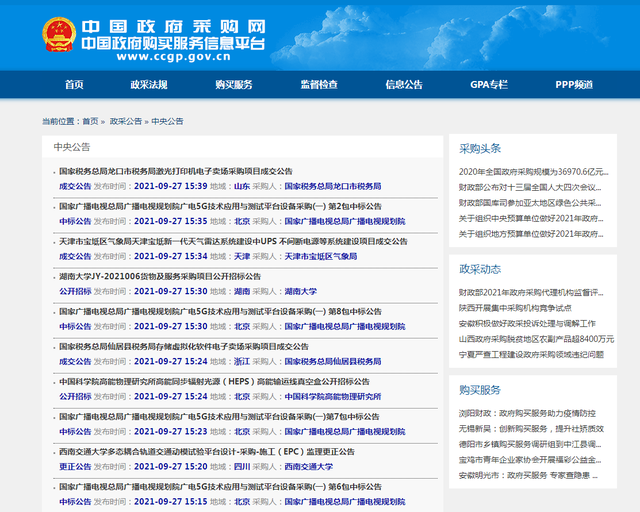The height and width of the screenshot is (512, 640).
Task: Open 仙居县税务局存储虚拟化软件 announcement
Action: [x=184, y=347]
